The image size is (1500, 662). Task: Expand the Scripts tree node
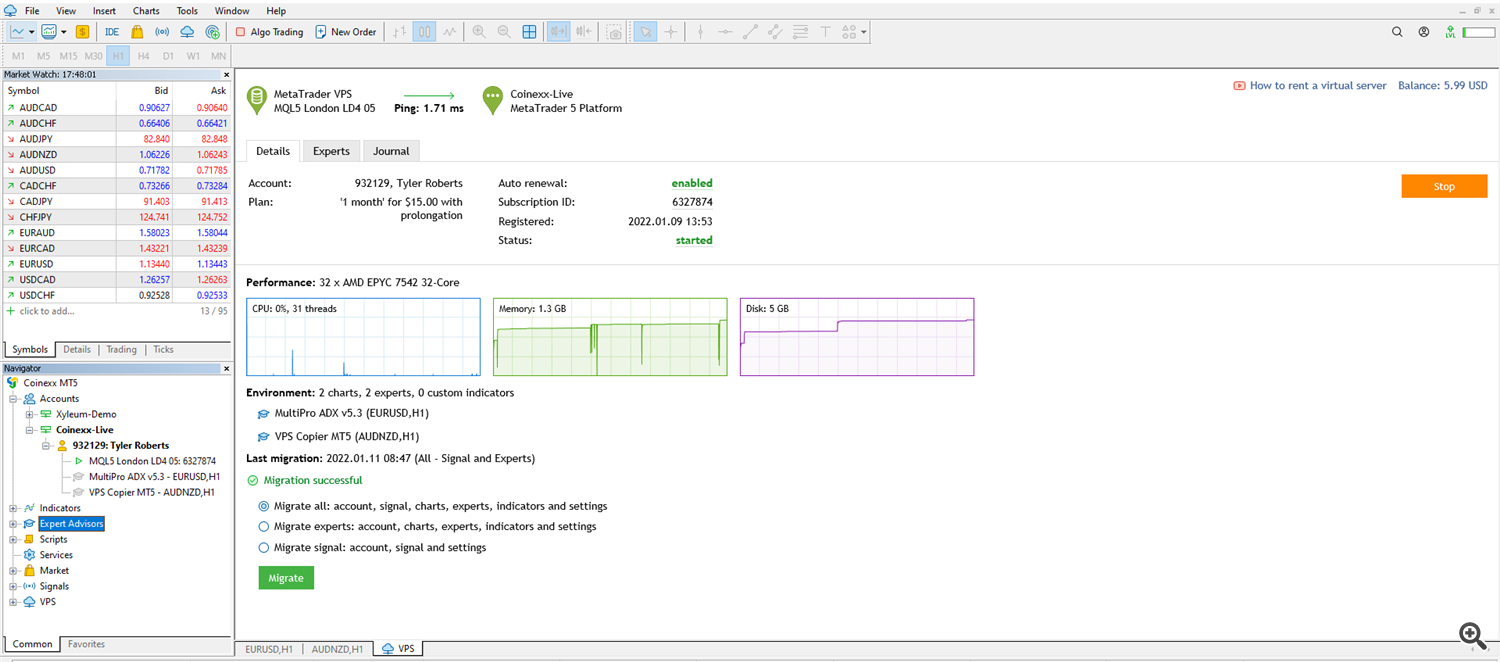click(x=14, y=539)
